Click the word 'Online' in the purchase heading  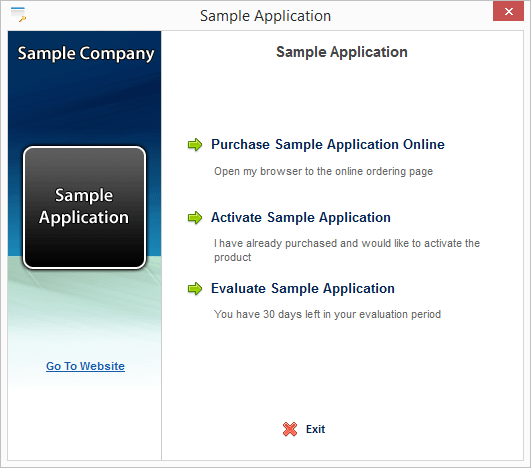pyautogui.click(x=424, y=144)
